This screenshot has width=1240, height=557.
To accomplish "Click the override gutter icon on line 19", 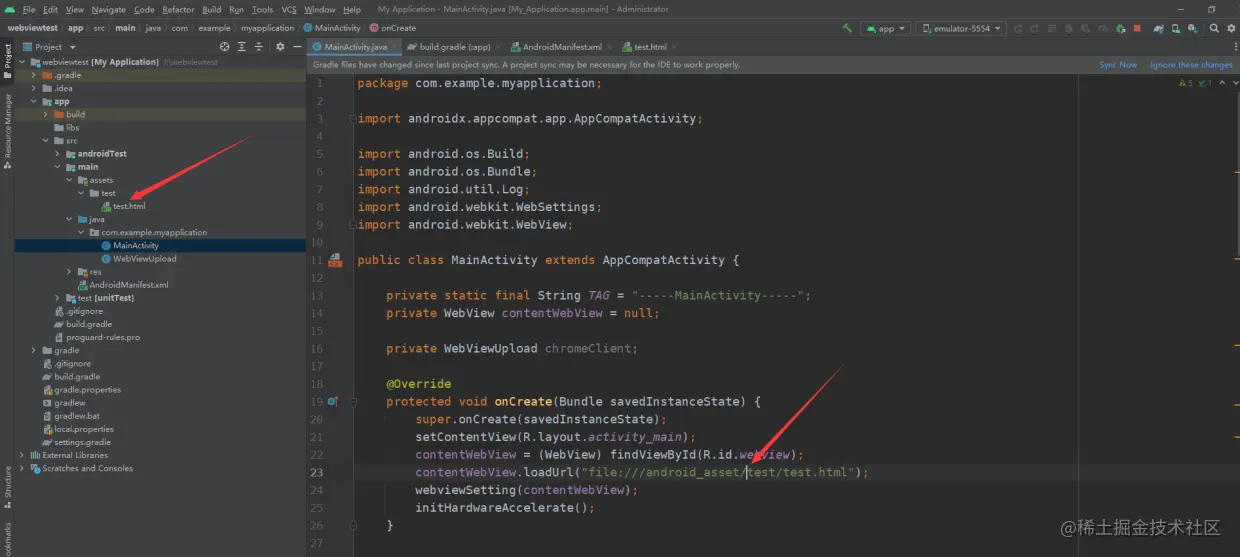I will (x=332, y=402).
